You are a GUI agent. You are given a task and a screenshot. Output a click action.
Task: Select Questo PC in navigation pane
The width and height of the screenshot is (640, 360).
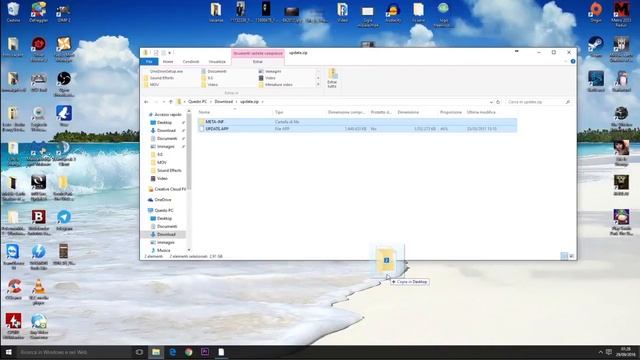[164, 211]
